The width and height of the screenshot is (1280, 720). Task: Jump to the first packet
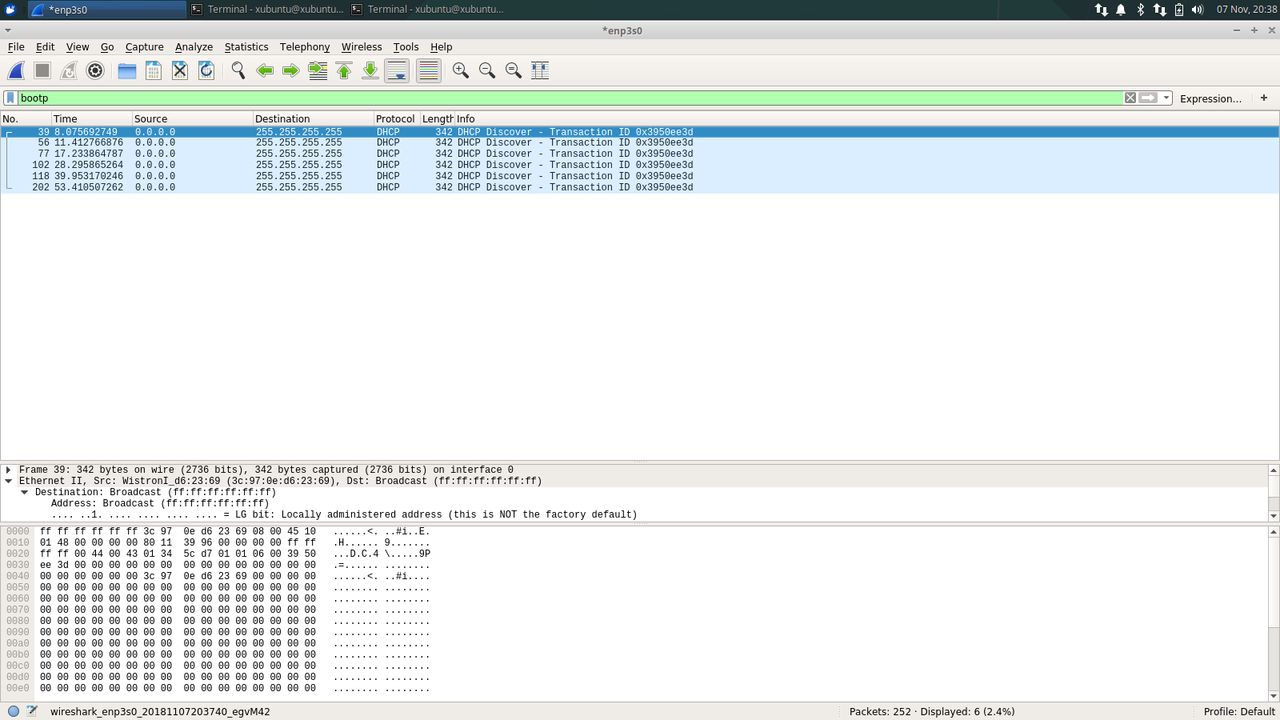click(344, 71)
